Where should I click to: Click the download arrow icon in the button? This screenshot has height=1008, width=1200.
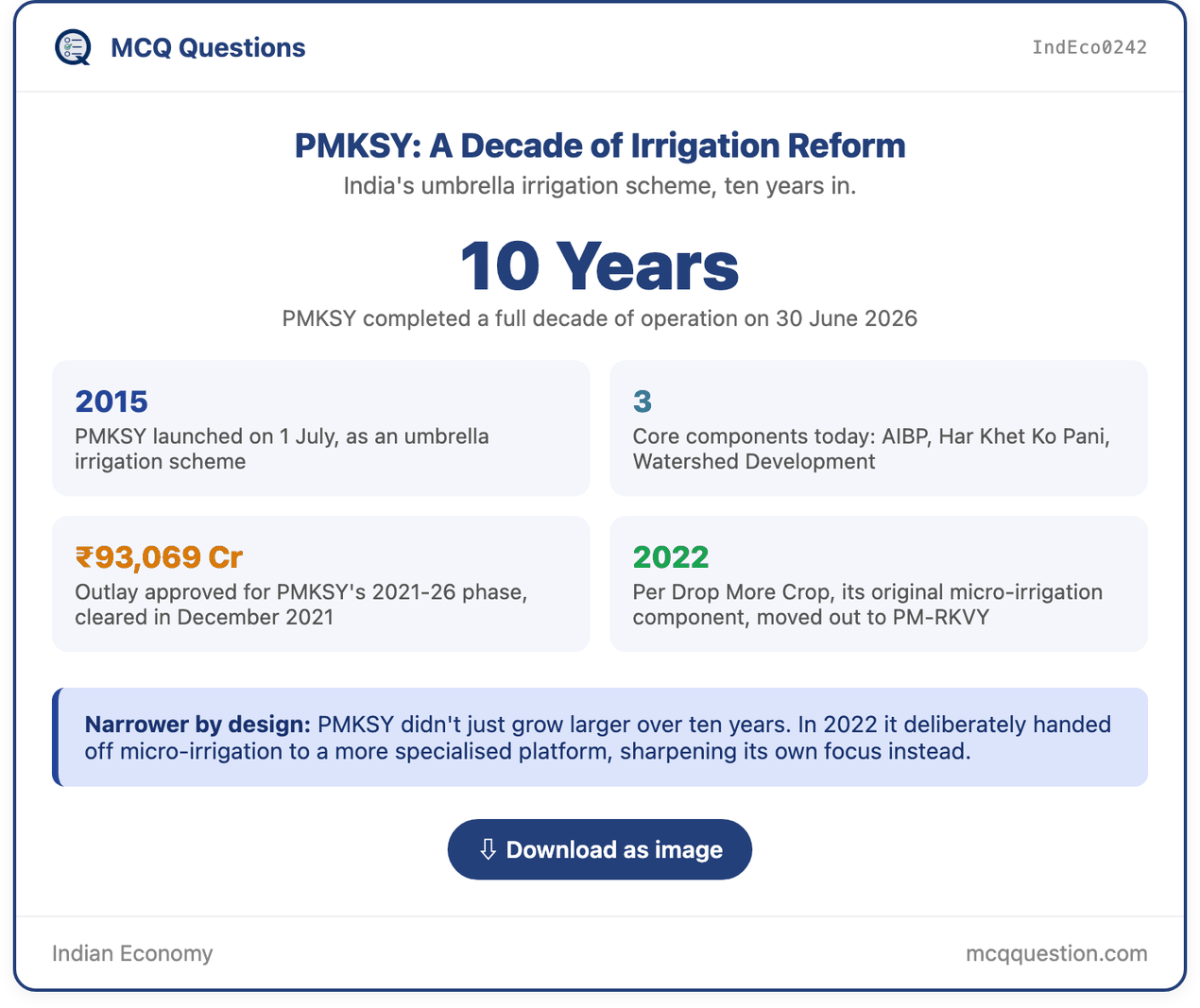(488, 849)
